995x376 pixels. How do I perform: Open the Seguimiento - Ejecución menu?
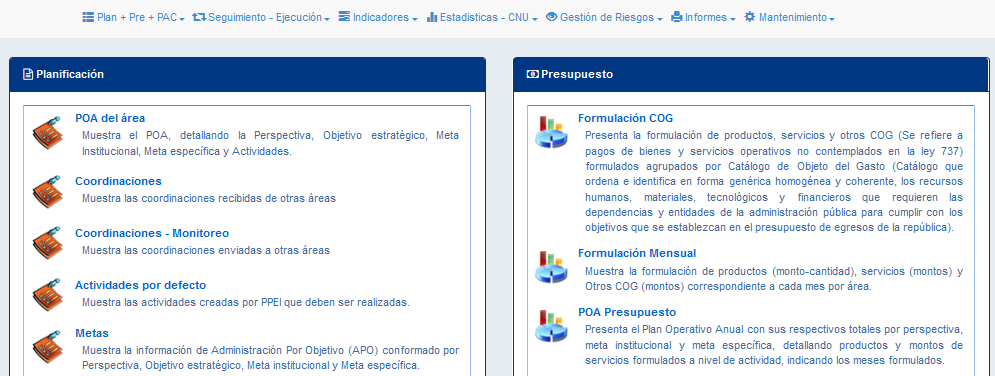pos(261,18)
